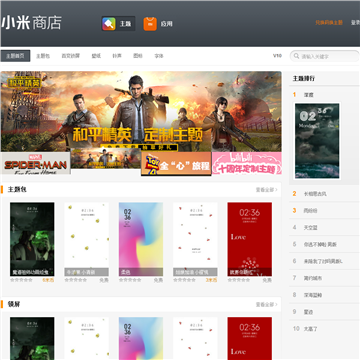Open the V10 version selector

point(277,56)
